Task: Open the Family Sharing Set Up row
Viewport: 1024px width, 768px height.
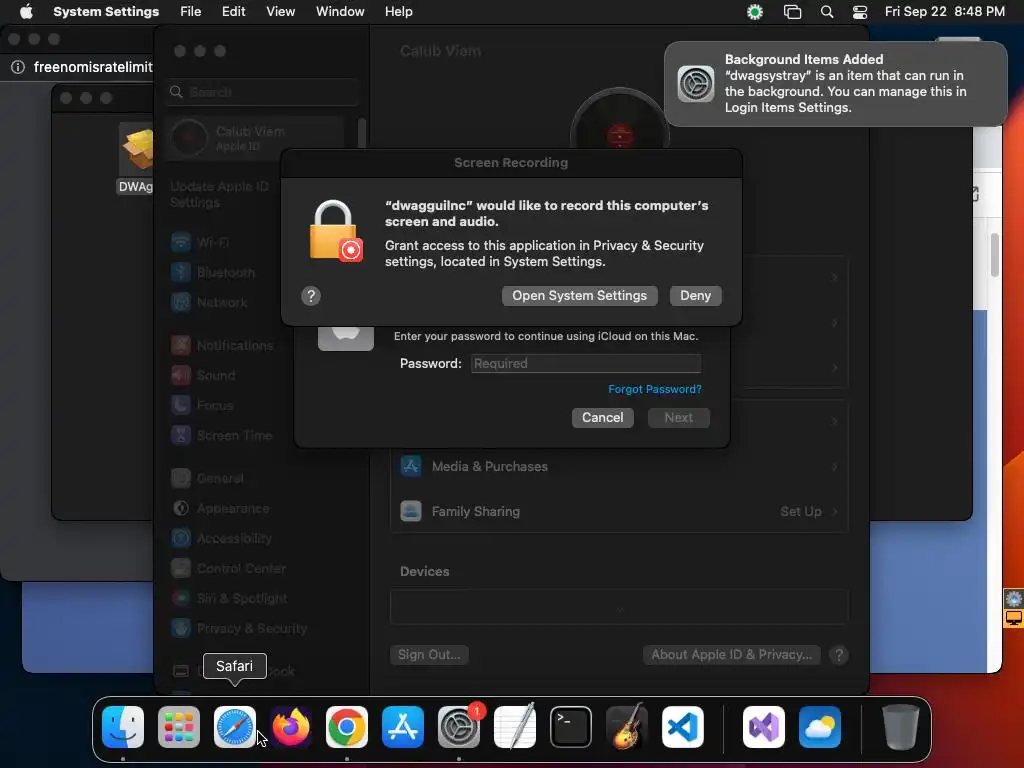Action: pos(619,511)
